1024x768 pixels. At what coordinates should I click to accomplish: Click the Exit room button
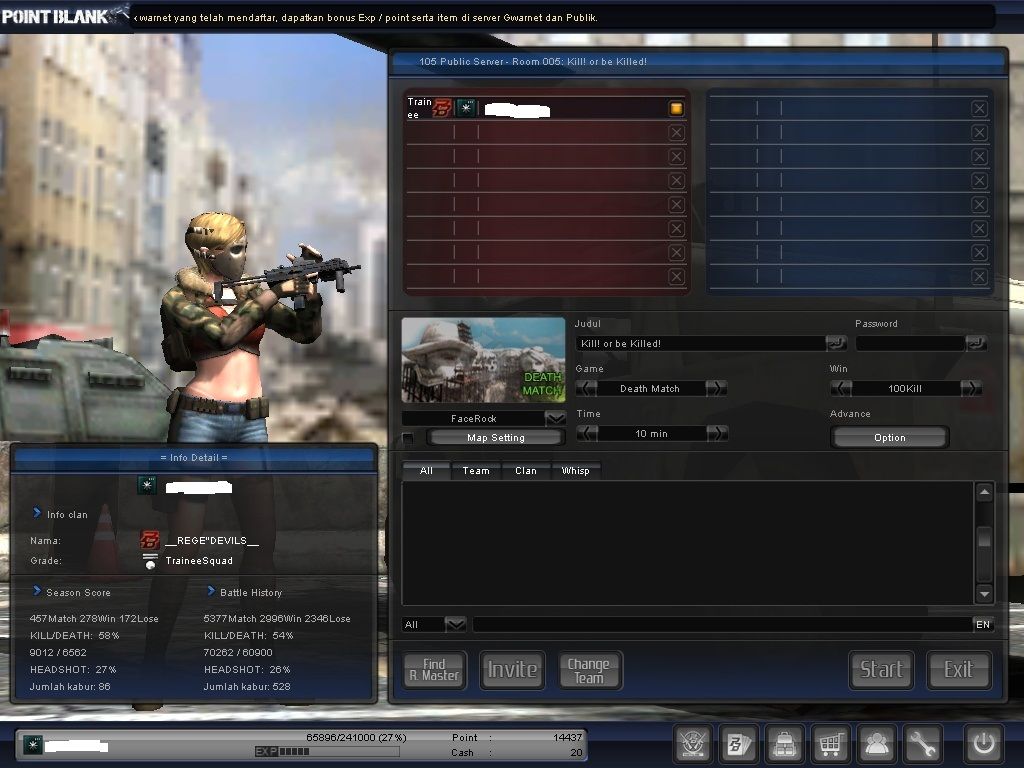point(959,670)
